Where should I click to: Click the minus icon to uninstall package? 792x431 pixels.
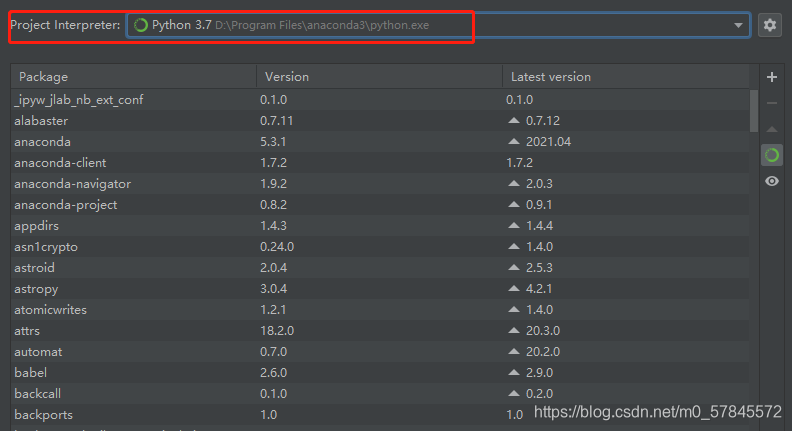tap(771, 103)
